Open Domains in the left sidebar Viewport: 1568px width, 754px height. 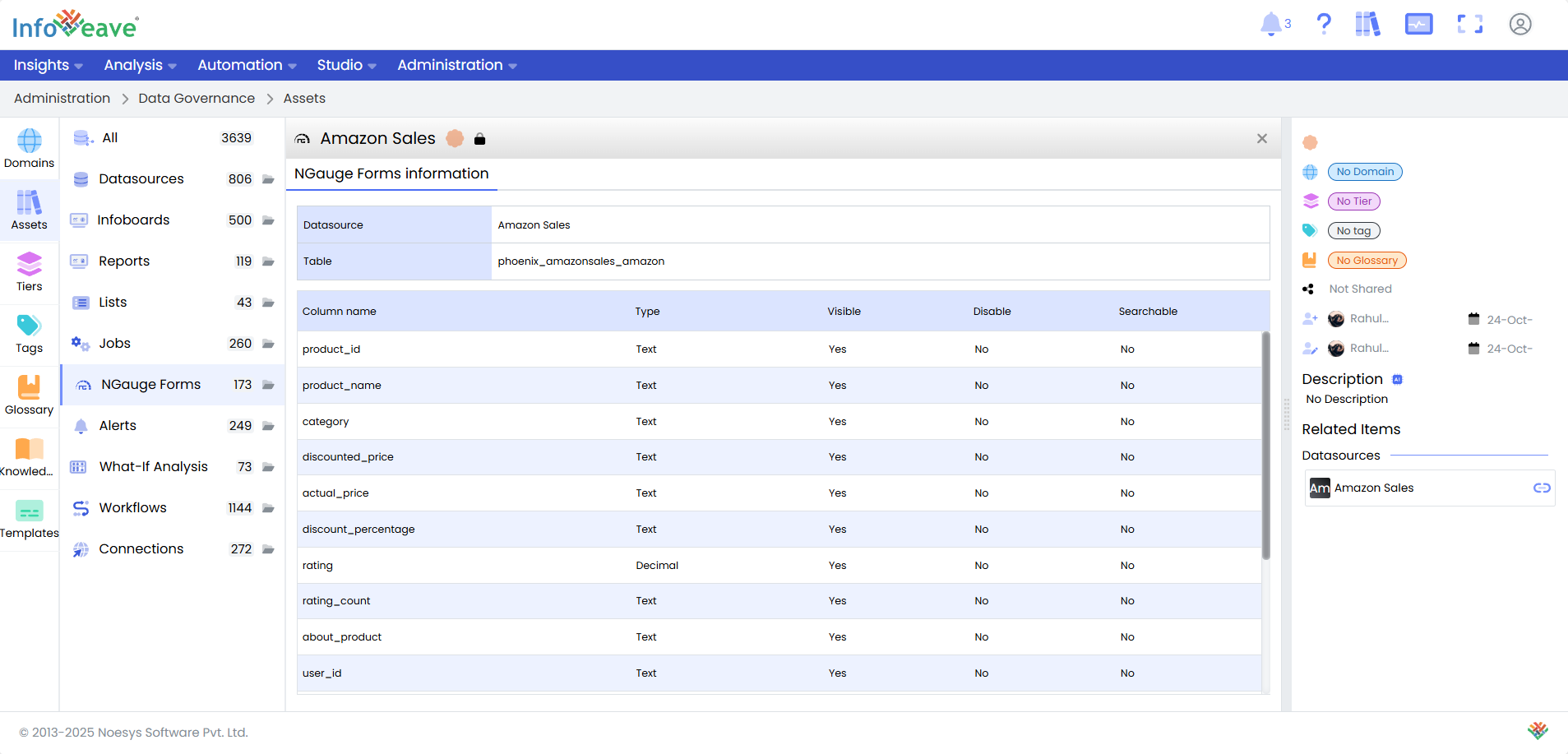[30, 149]
